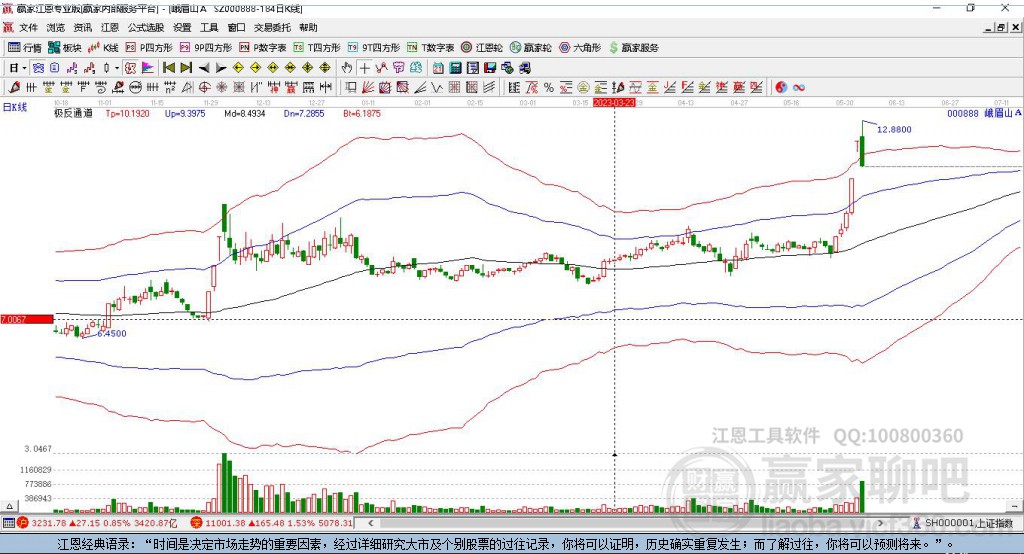1024x554 pixels.
Task: Open the 公式选股 menu
Action: tap(144, 28)
